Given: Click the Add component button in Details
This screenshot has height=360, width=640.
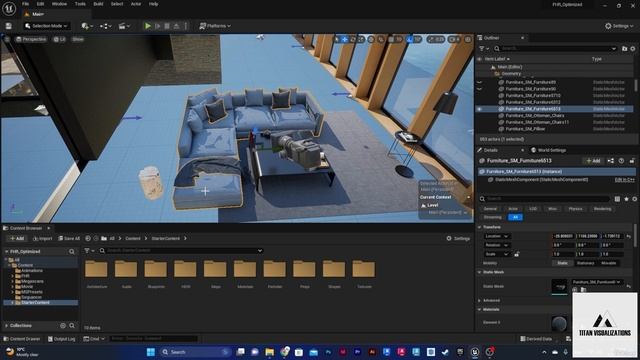Looking at the screenshot, I should tap(593, 161).
